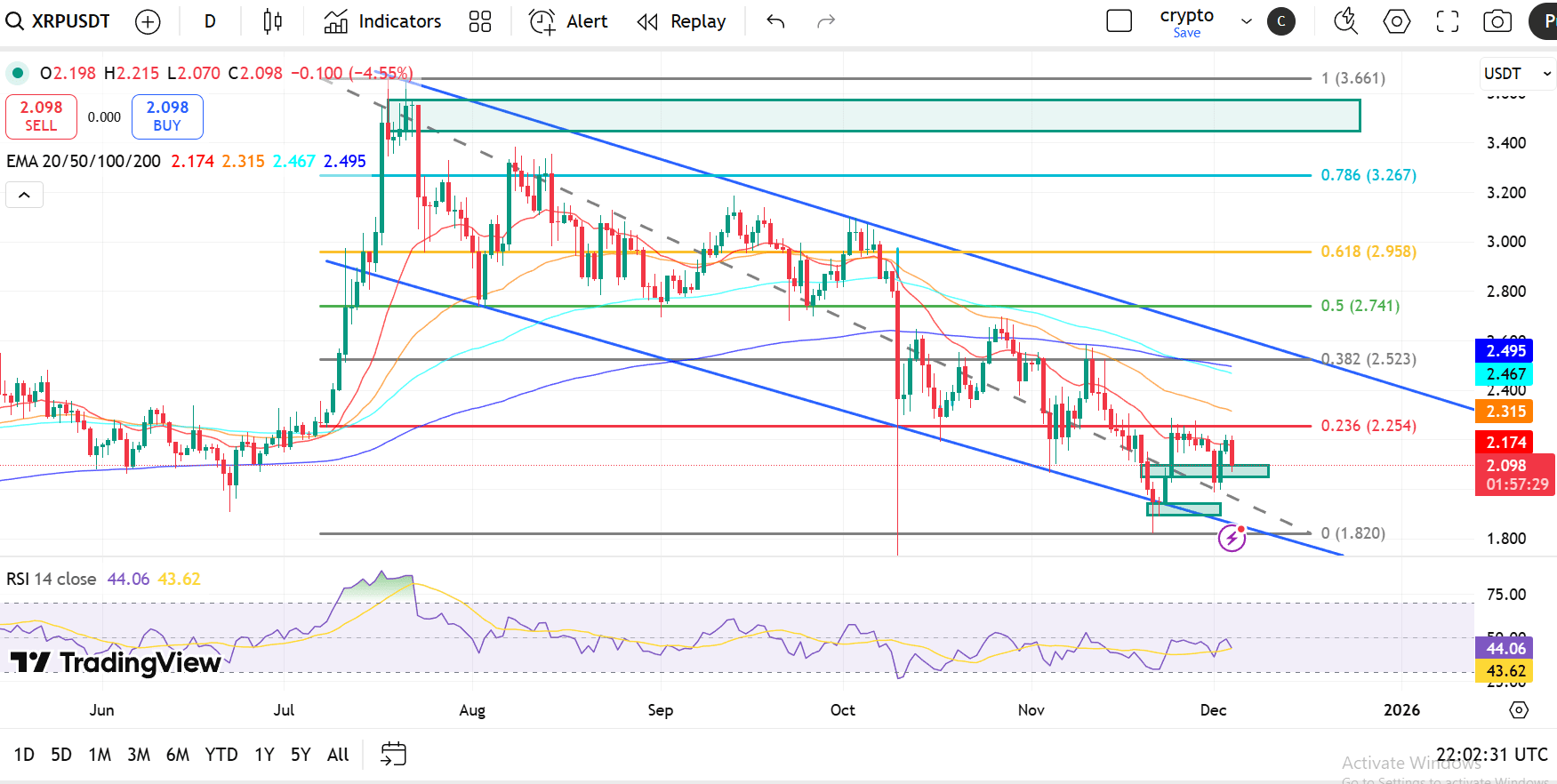The width and height of the screenshot is (1557, 784).
Task: Open time zone 22:02:31 UTC
Action: point(1492,755)
